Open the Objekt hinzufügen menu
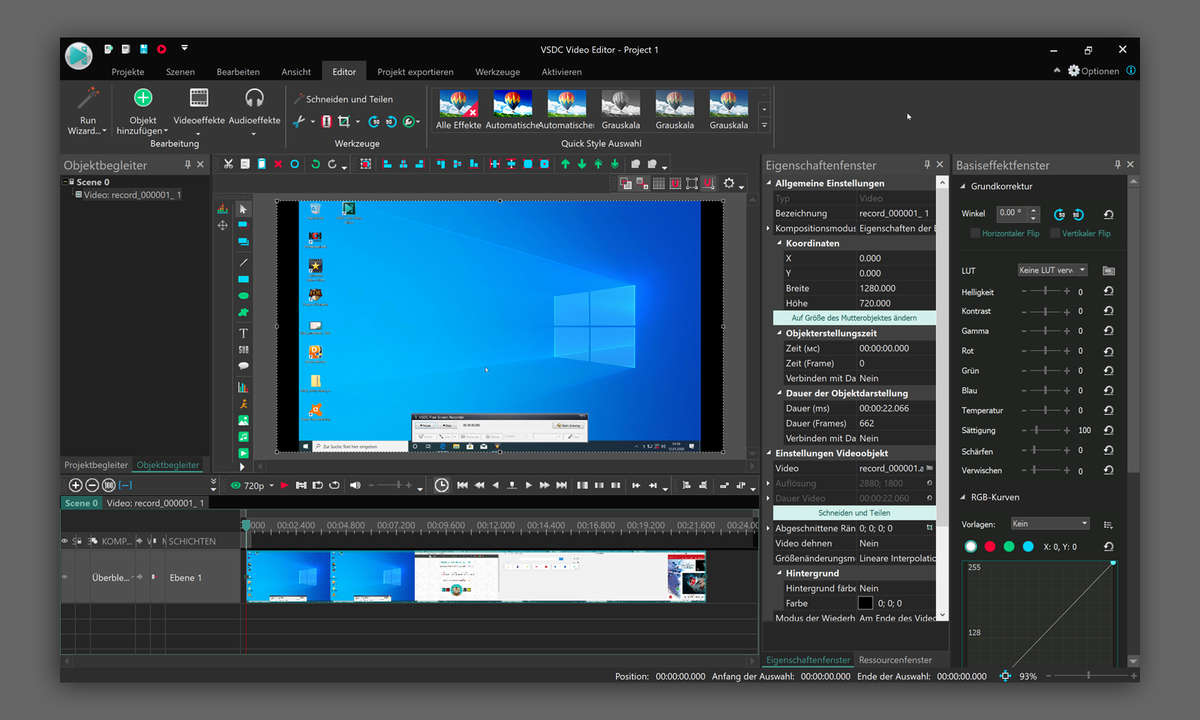Image resolution: width=1200 pixels, height=720 pixels. (x=143, y=110)
